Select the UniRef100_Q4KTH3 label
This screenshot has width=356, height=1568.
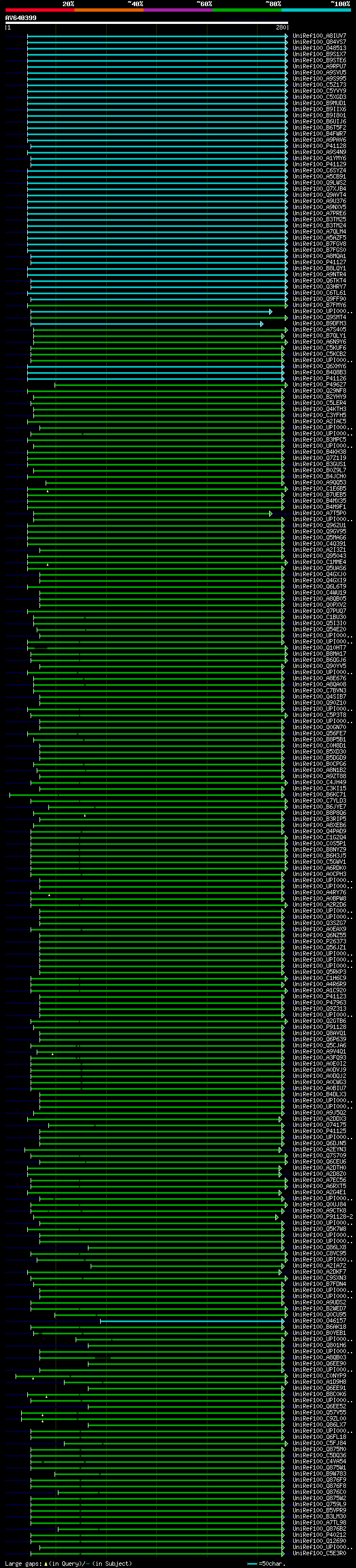tap(319, 409)
